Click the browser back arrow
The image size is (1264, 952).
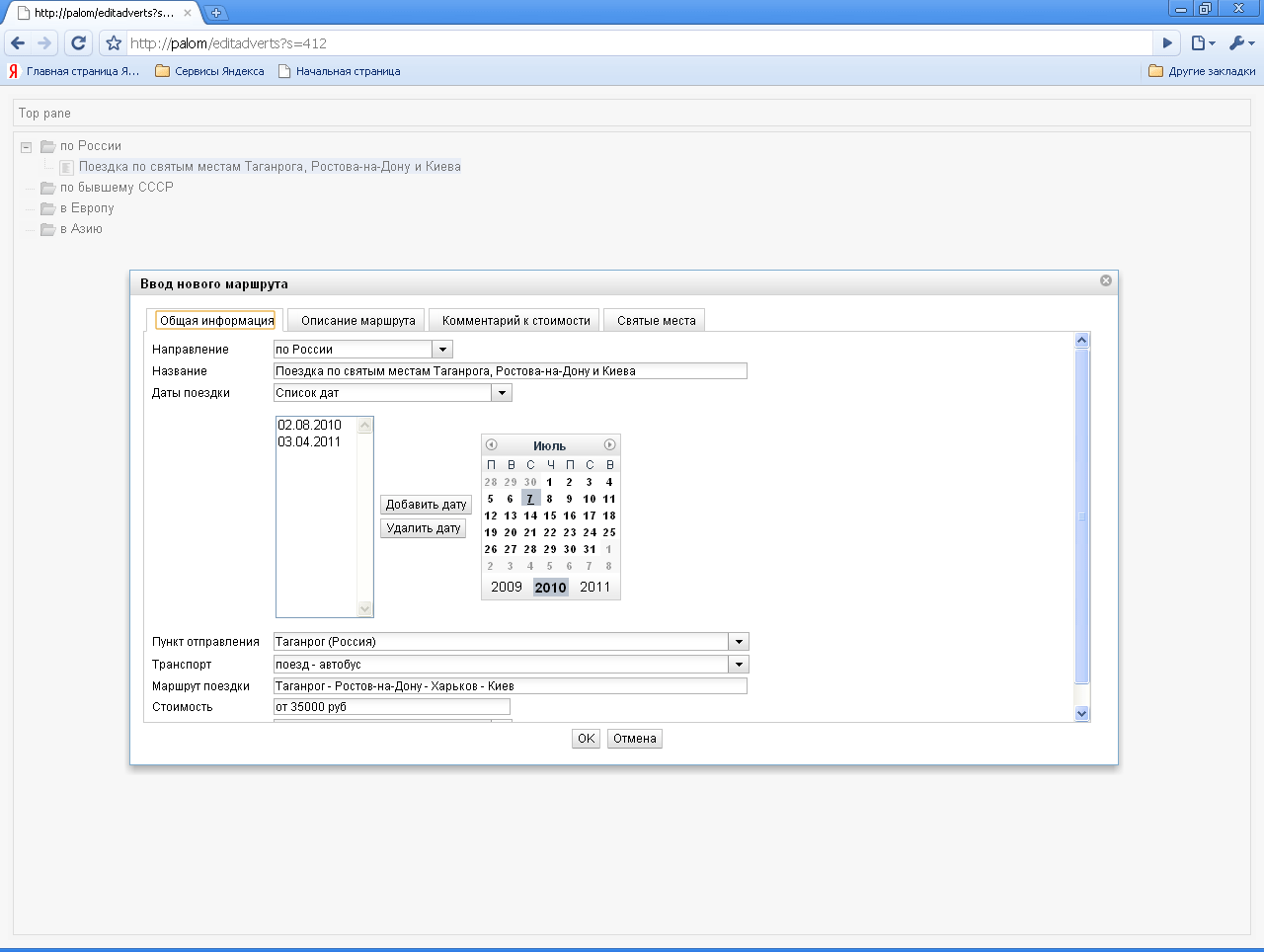(x=18, y=43)
